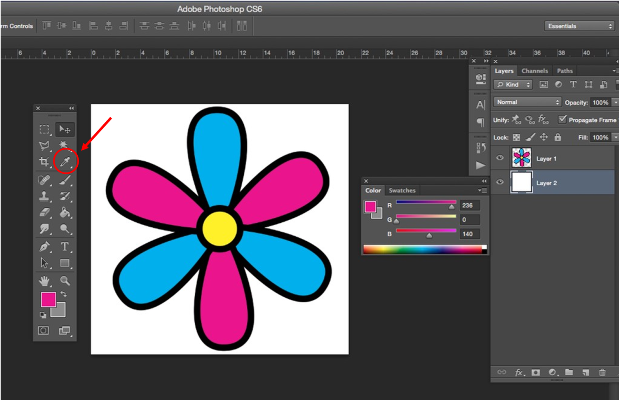Pick the Crop tool

44,161
